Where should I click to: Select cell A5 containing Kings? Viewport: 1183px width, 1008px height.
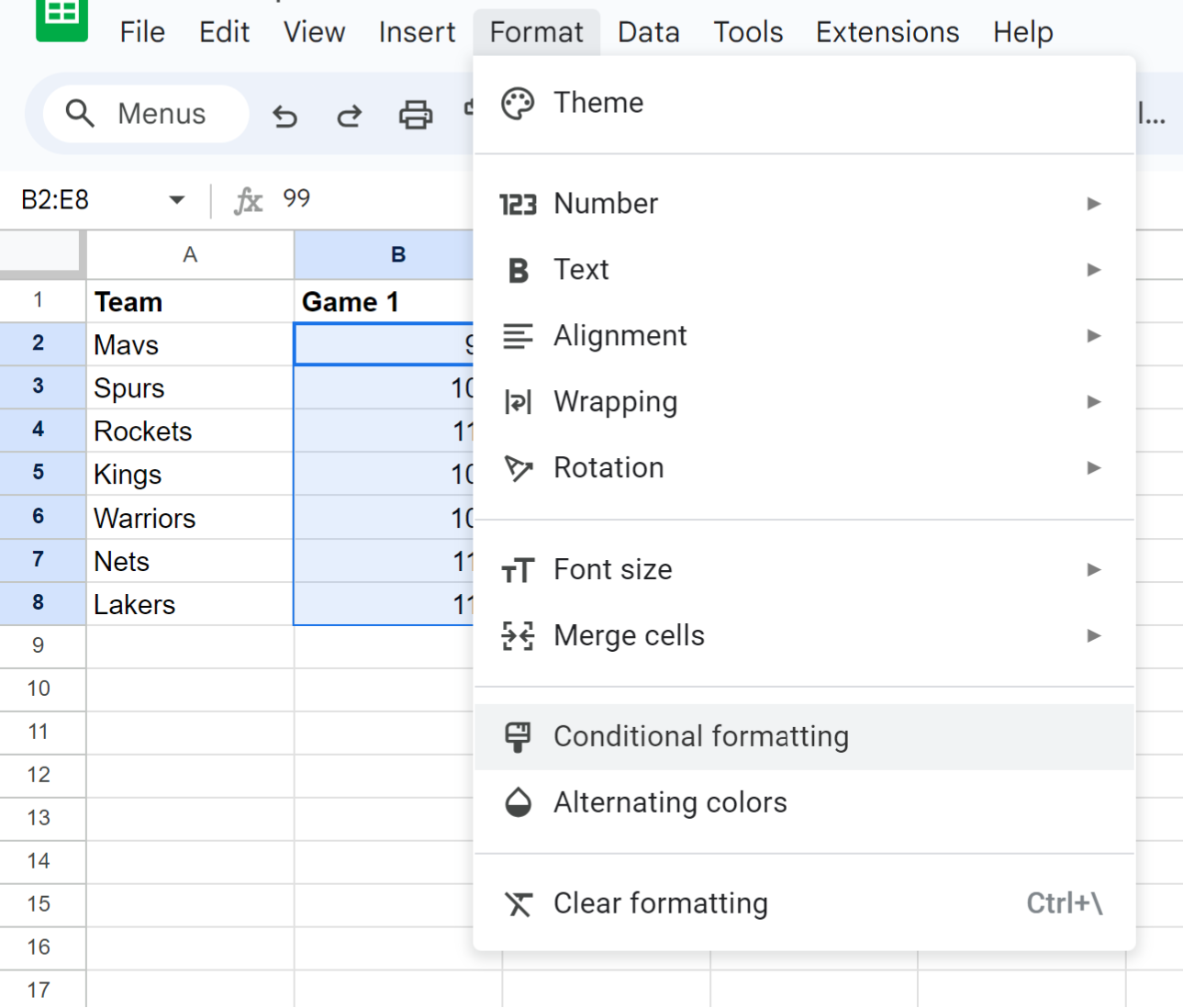190,475
